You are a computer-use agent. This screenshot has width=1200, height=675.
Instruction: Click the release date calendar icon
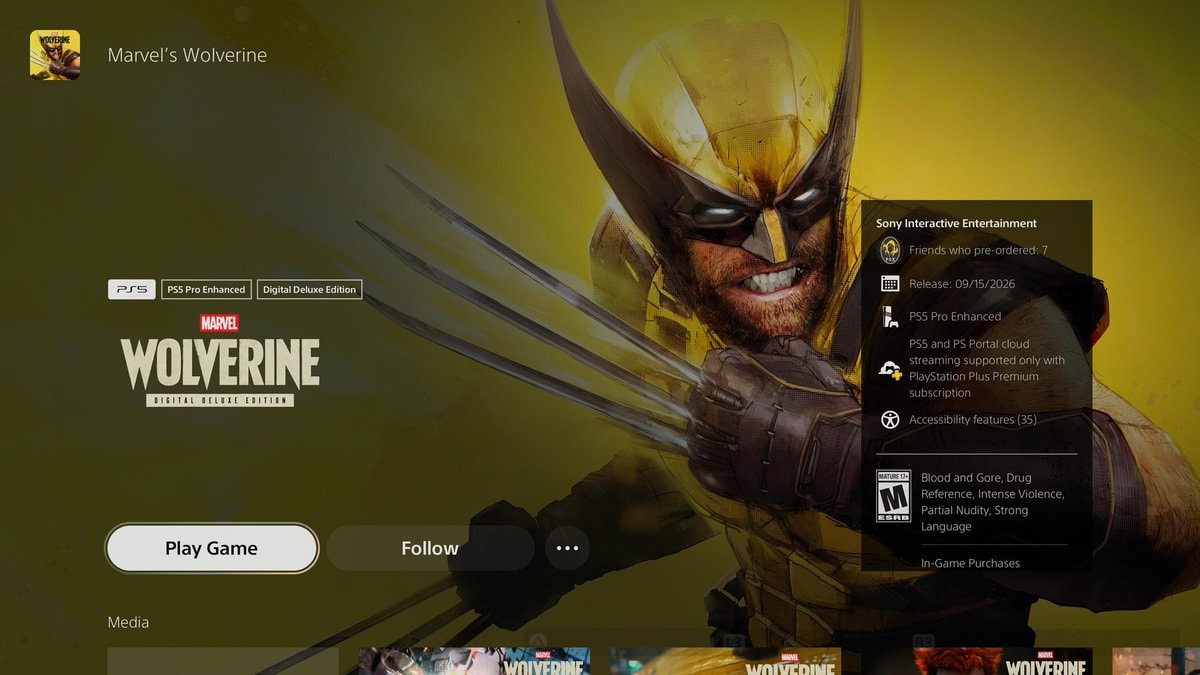(890, 284)
